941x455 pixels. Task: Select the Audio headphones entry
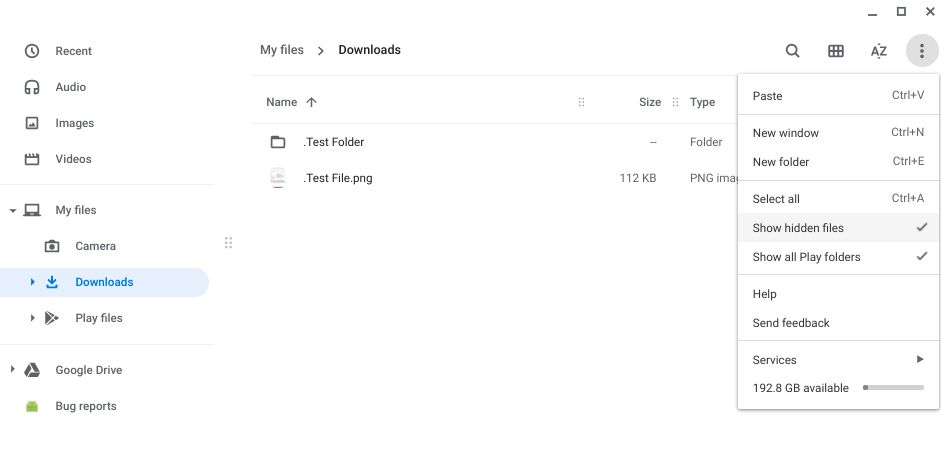coord(70,87)
